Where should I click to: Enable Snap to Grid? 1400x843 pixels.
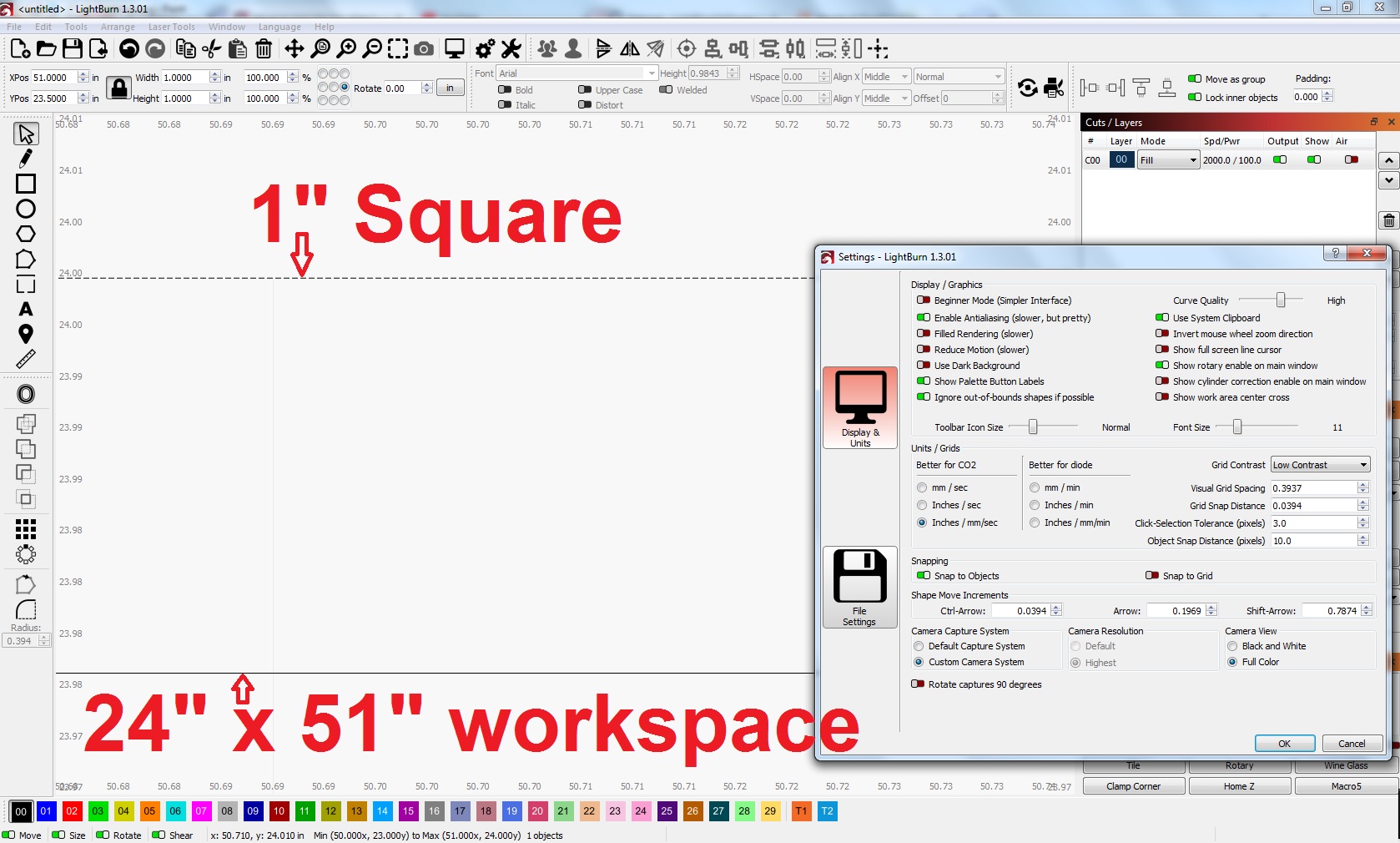coord(1152,576)
